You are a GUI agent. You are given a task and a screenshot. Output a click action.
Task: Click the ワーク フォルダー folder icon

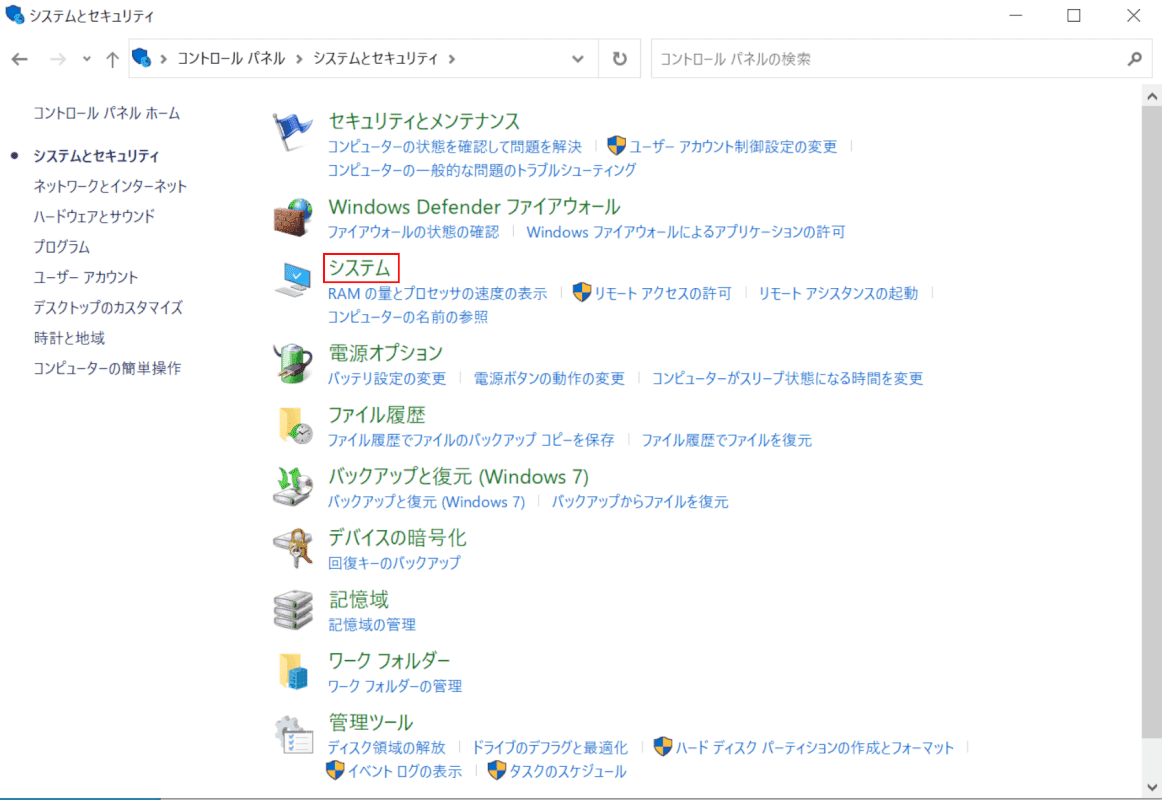(x=293, y=671)
